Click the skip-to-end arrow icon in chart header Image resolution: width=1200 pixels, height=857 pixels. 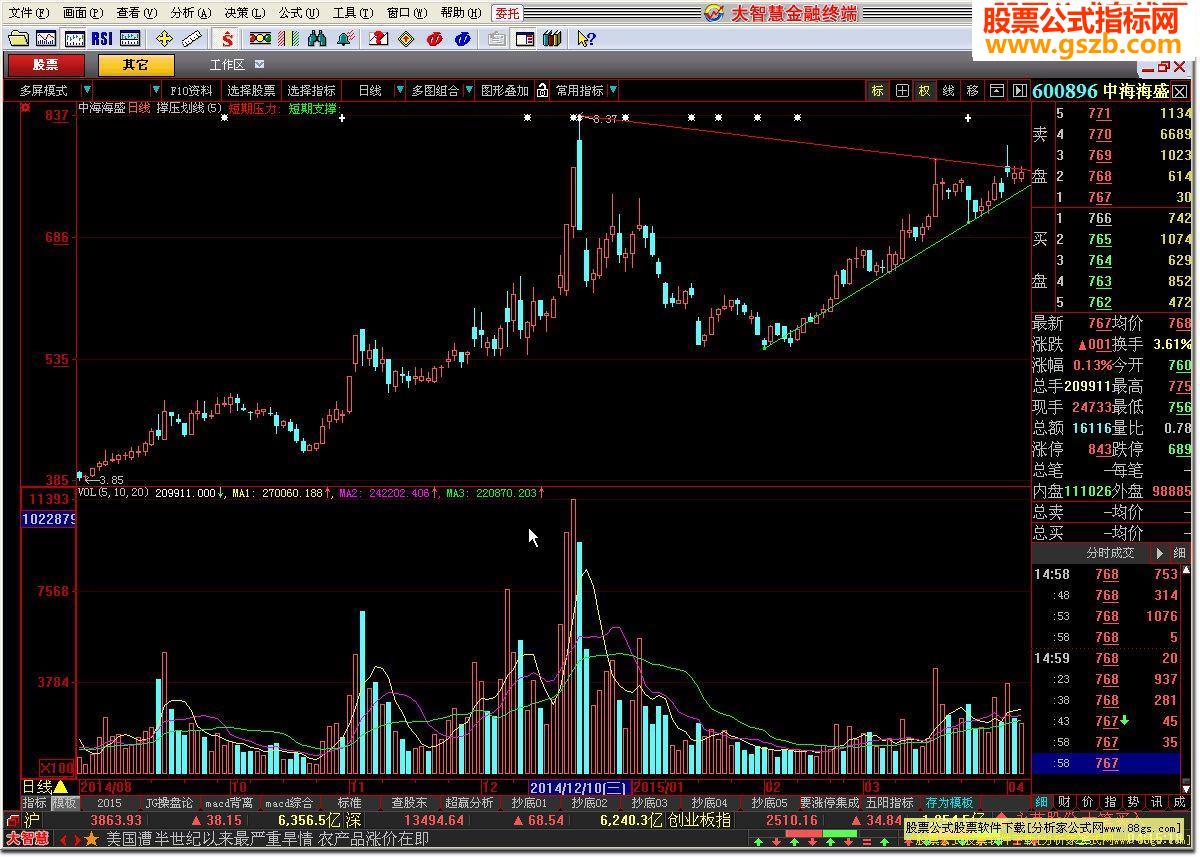[1019, 90]
